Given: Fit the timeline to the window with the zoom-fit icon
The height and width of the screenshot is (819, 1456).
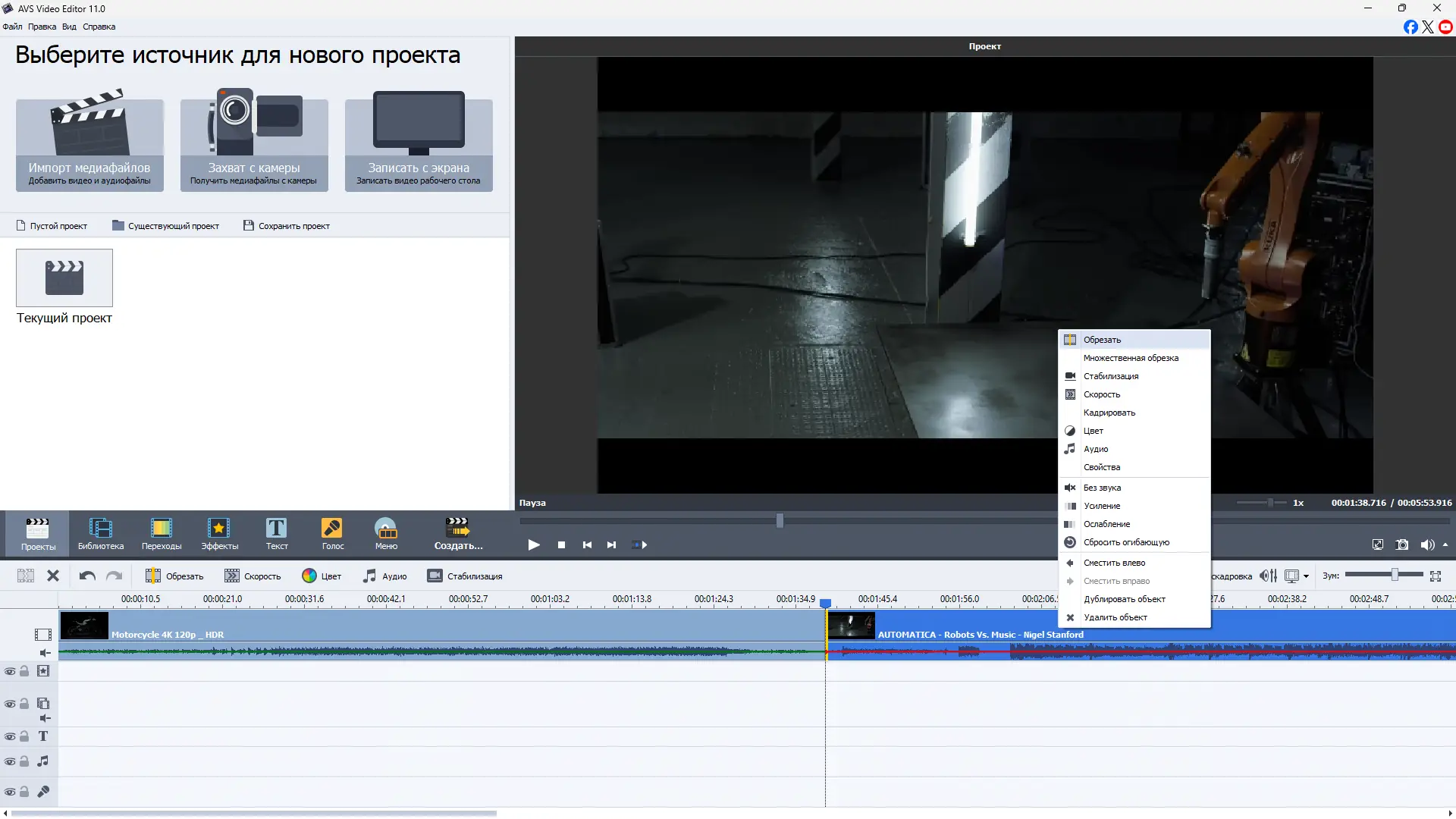Looking at the screenshot, I should [x=1436, y=576].
